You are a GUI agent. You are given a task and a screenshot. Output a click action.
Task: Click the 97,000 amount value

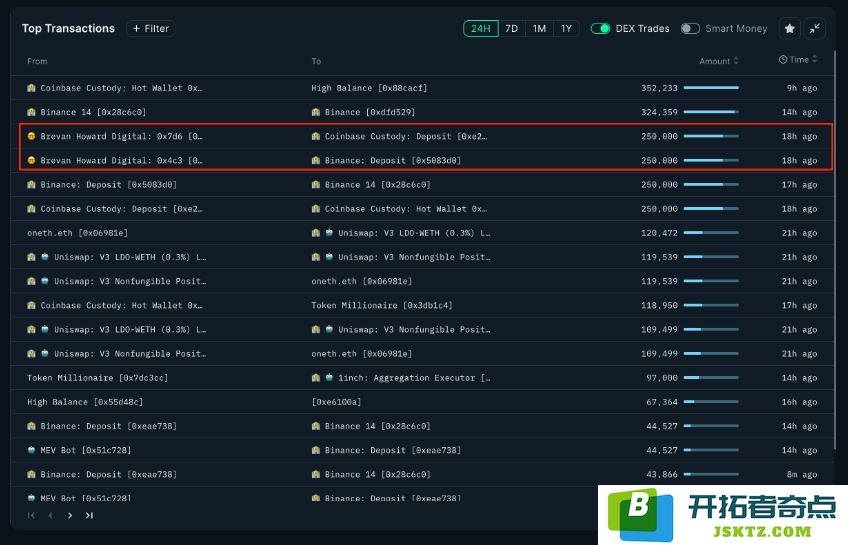pos(662,378)
